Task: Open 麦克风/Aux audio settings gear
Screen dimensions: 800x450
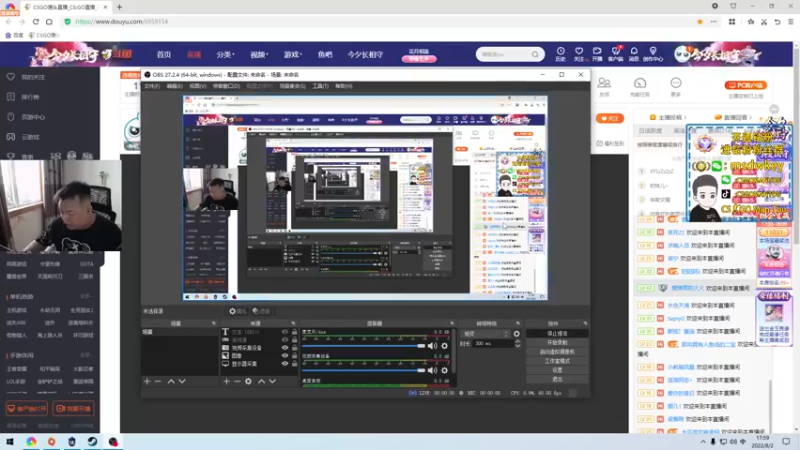Action: (x=444, y=346)
